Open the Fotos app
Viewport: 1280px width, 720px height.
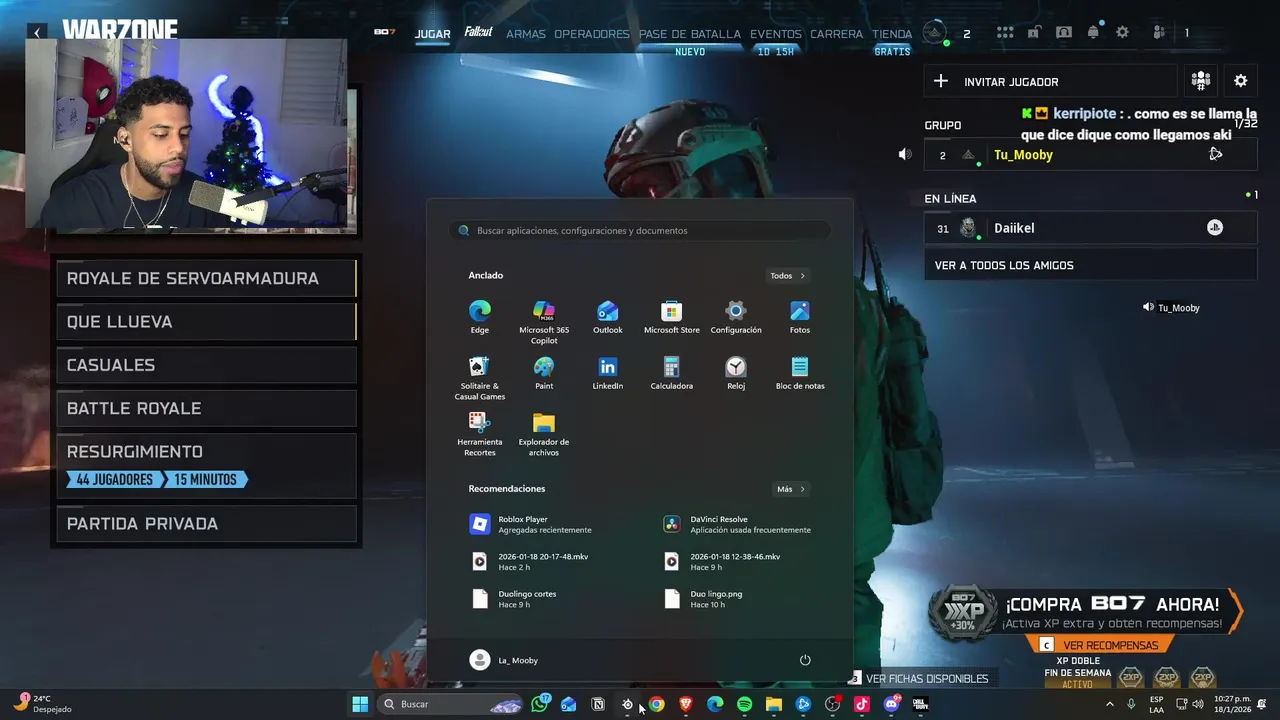click(800, 316)
